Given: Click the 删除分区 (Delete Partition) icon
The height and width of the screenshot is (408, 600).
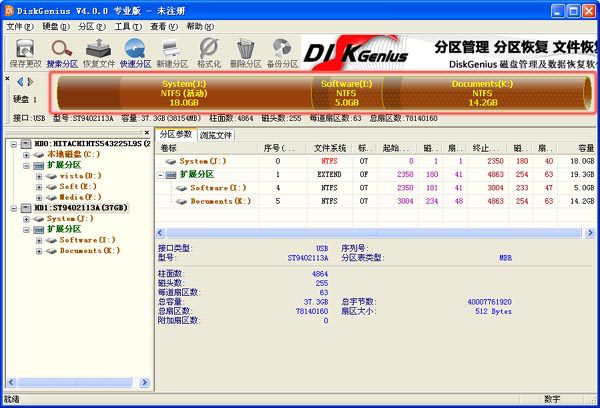Looking at the screenshot, I should (246, 52).
